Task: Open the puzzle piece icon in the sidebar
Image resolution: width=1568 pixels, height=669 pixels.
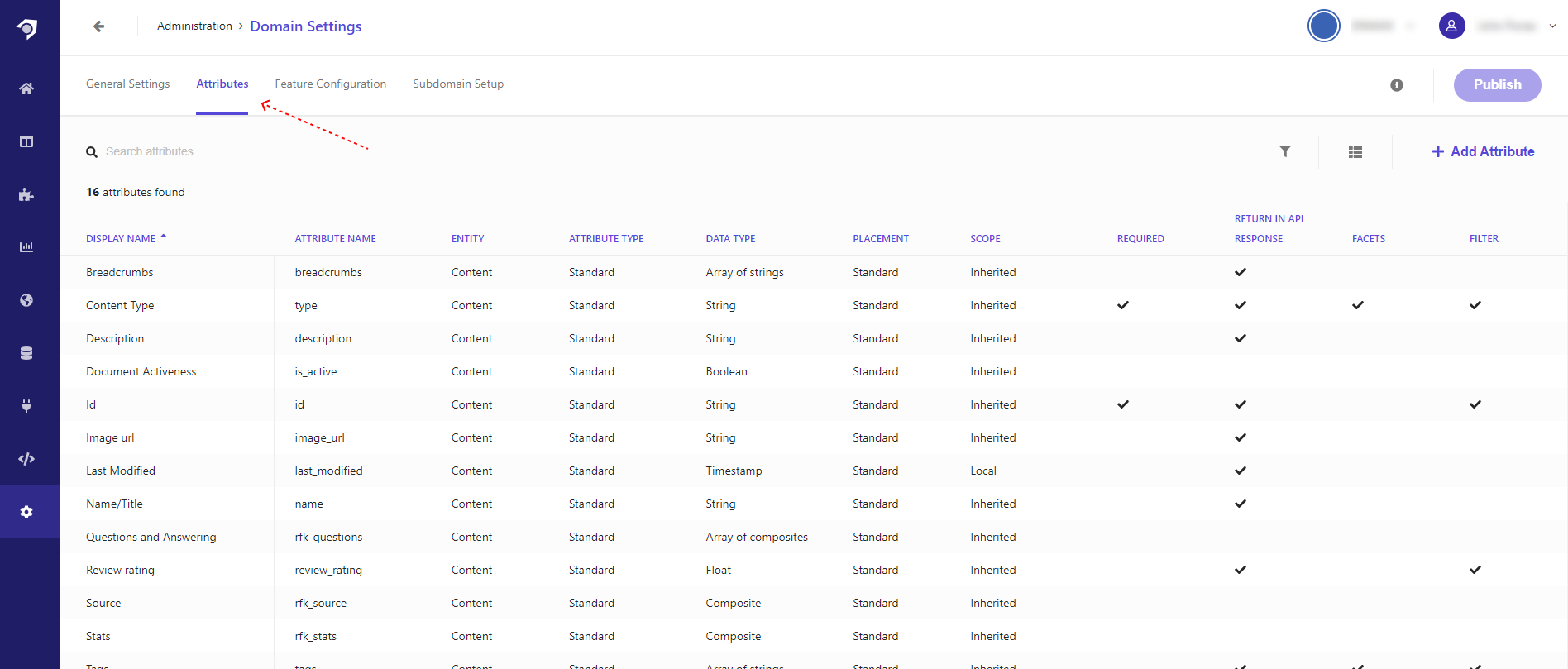Action: coord(26,194)
